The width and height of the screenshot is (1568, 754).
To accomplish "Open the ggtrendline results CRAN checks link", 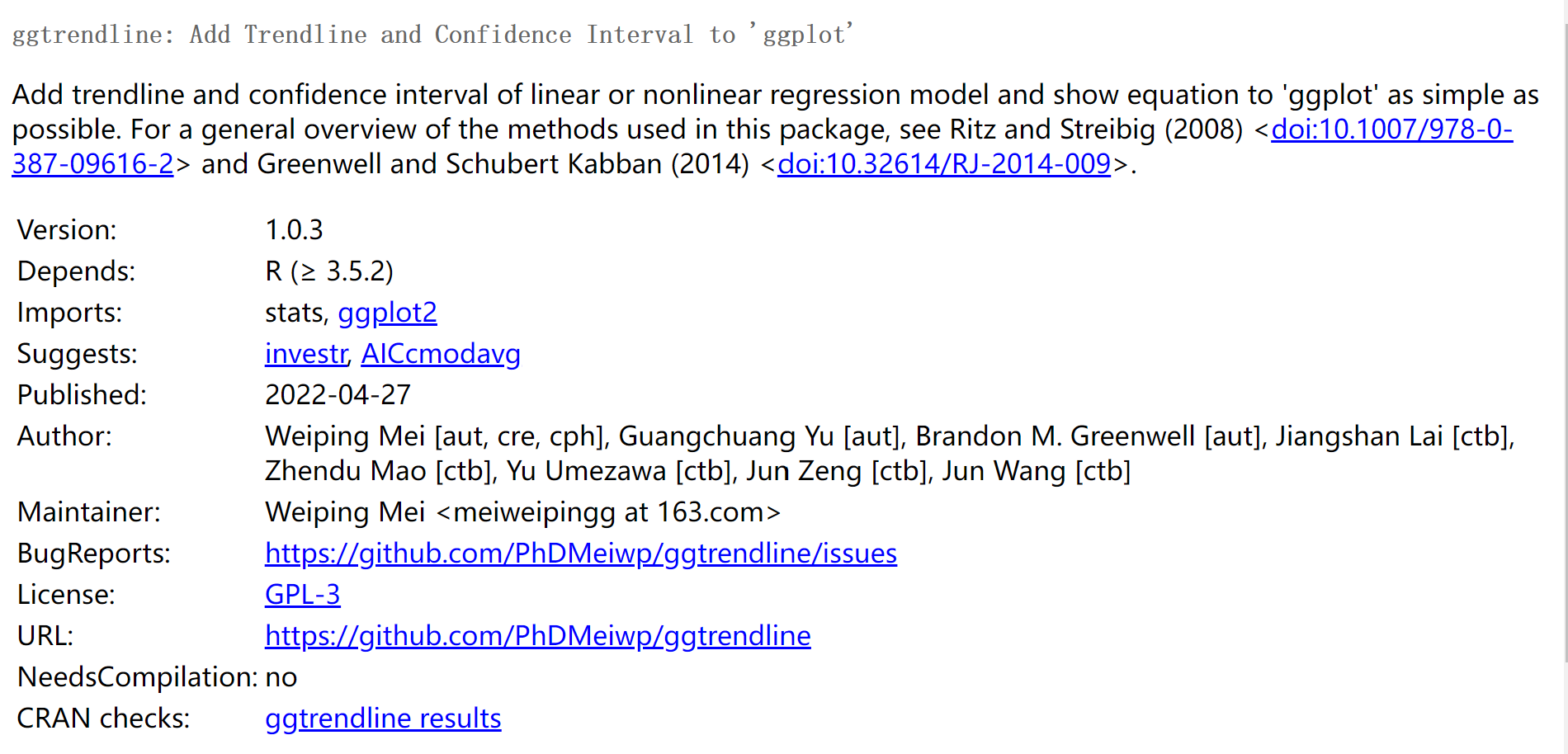I will (x=383, y=719).
